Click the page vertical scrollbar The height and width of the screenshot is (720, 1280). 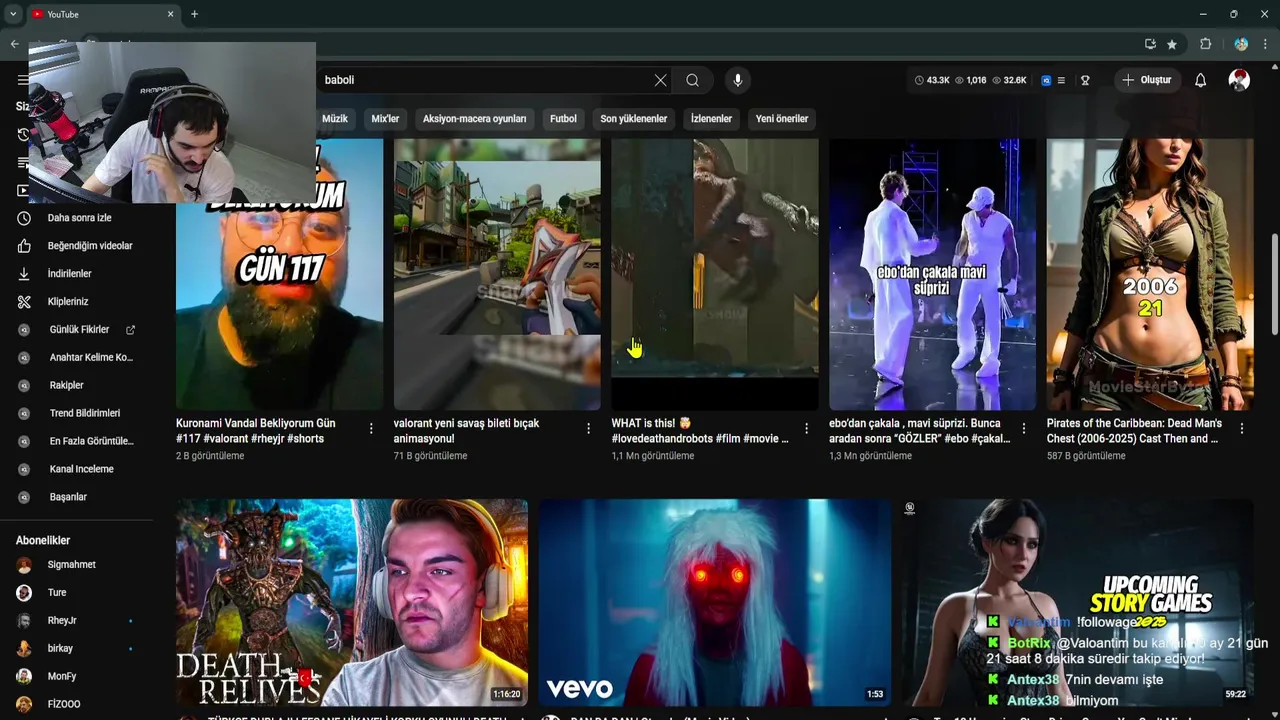1274,285
